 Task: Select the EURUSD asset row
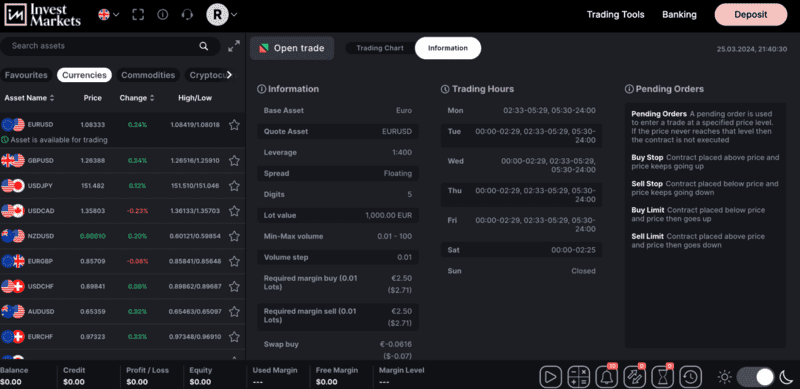pyautogui.click(x=122, y=130)
